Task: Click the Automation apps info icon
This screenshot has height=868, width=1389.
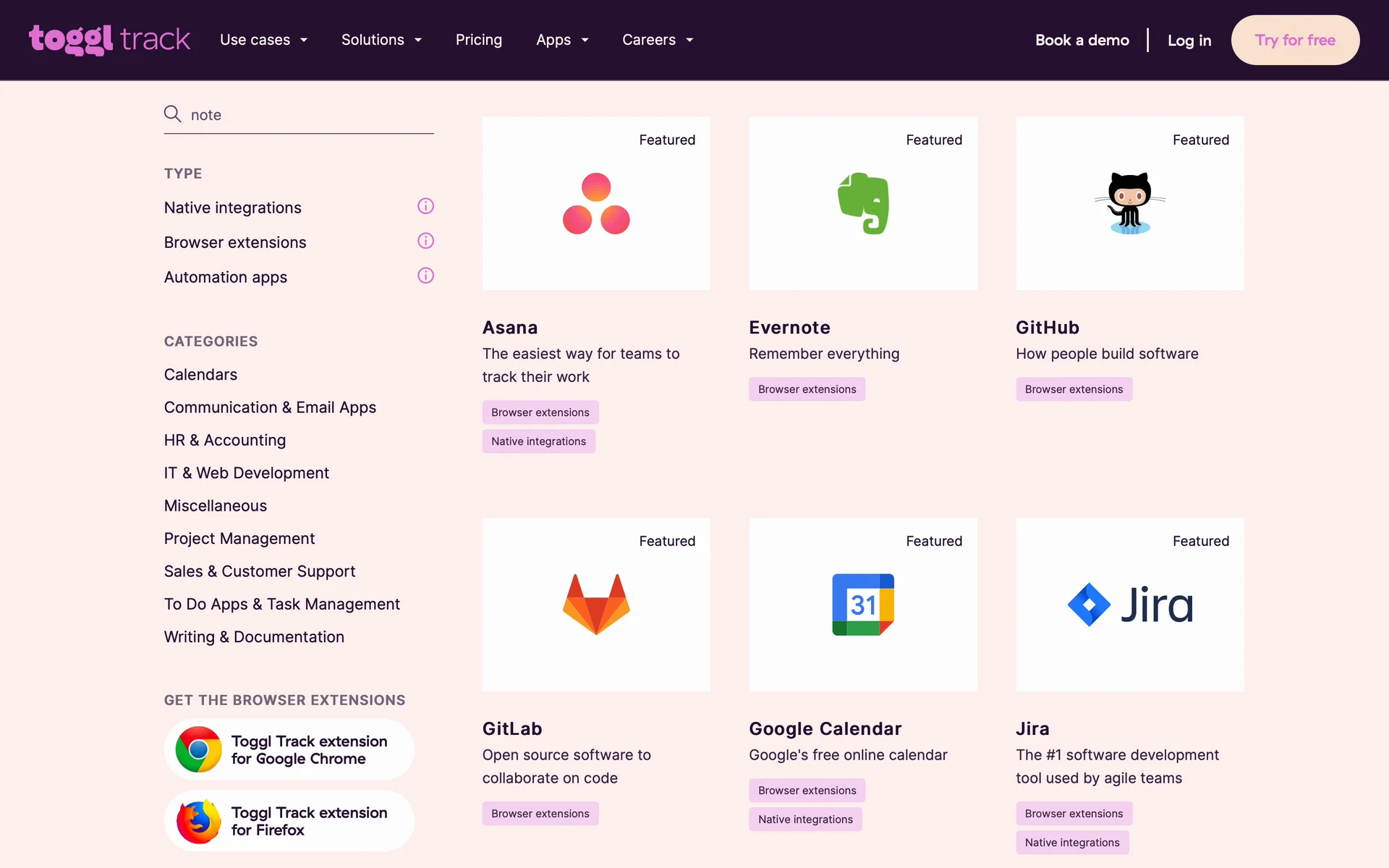Action: (425, 276)
